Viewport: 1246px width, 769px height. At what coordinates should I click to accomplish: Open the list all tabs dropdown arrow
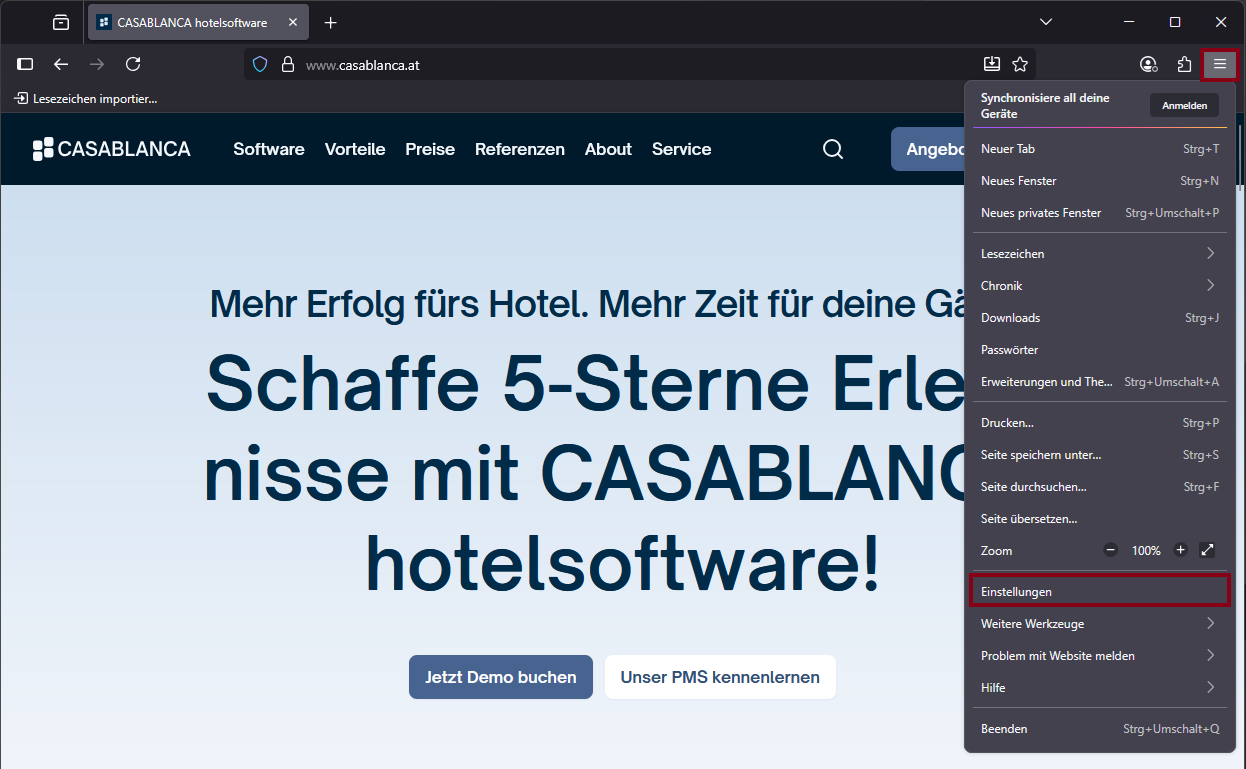pos(1046,22)
